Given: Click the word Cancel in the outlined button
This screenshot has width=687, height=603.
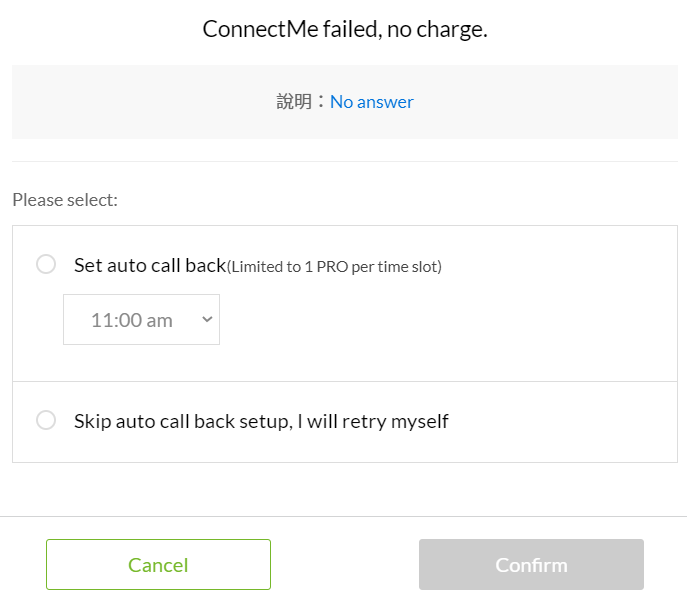Looking at the screenshot, I should pyautogui.click(x=158, y=565).
